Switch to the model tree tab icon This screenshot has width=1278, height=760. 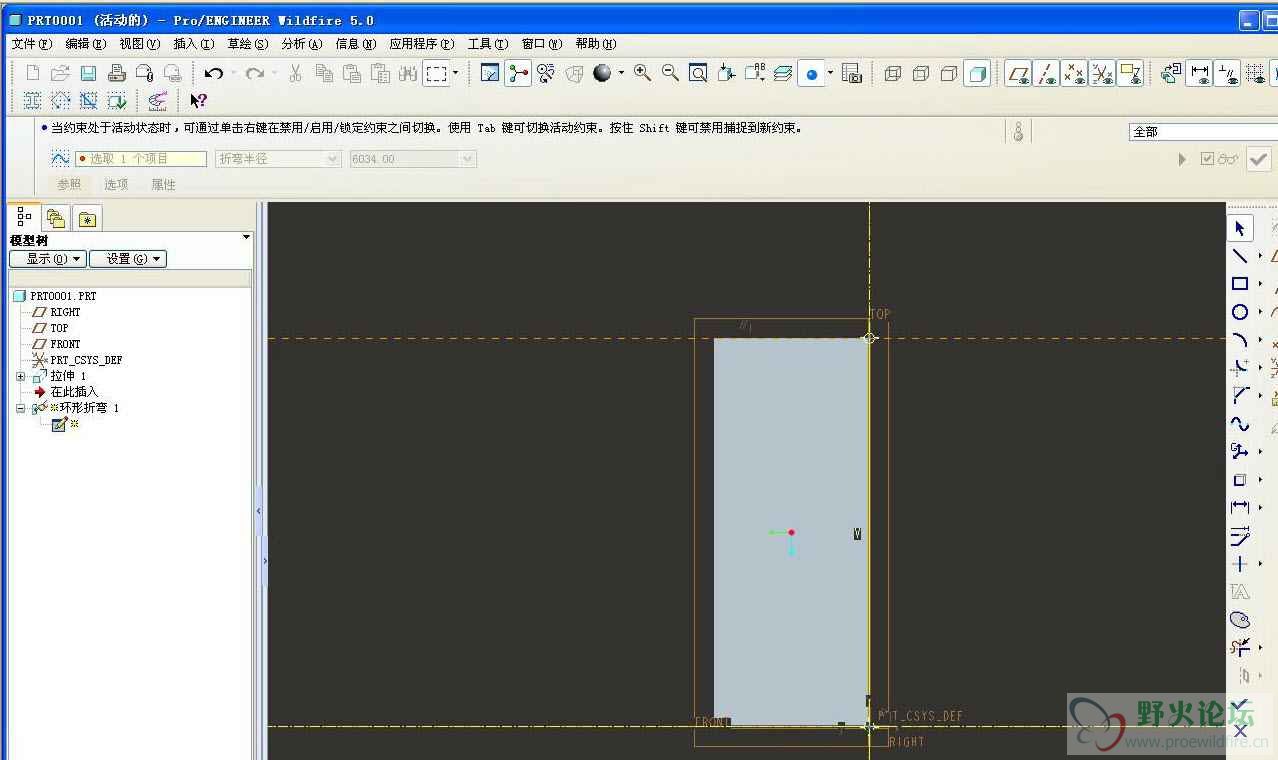pos(24,218)
